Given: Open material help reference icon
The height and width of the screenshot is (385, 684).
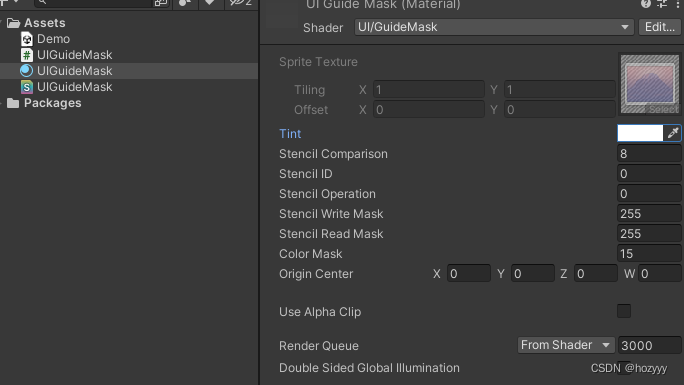Looking at the screenshot, I should [646, 4].
